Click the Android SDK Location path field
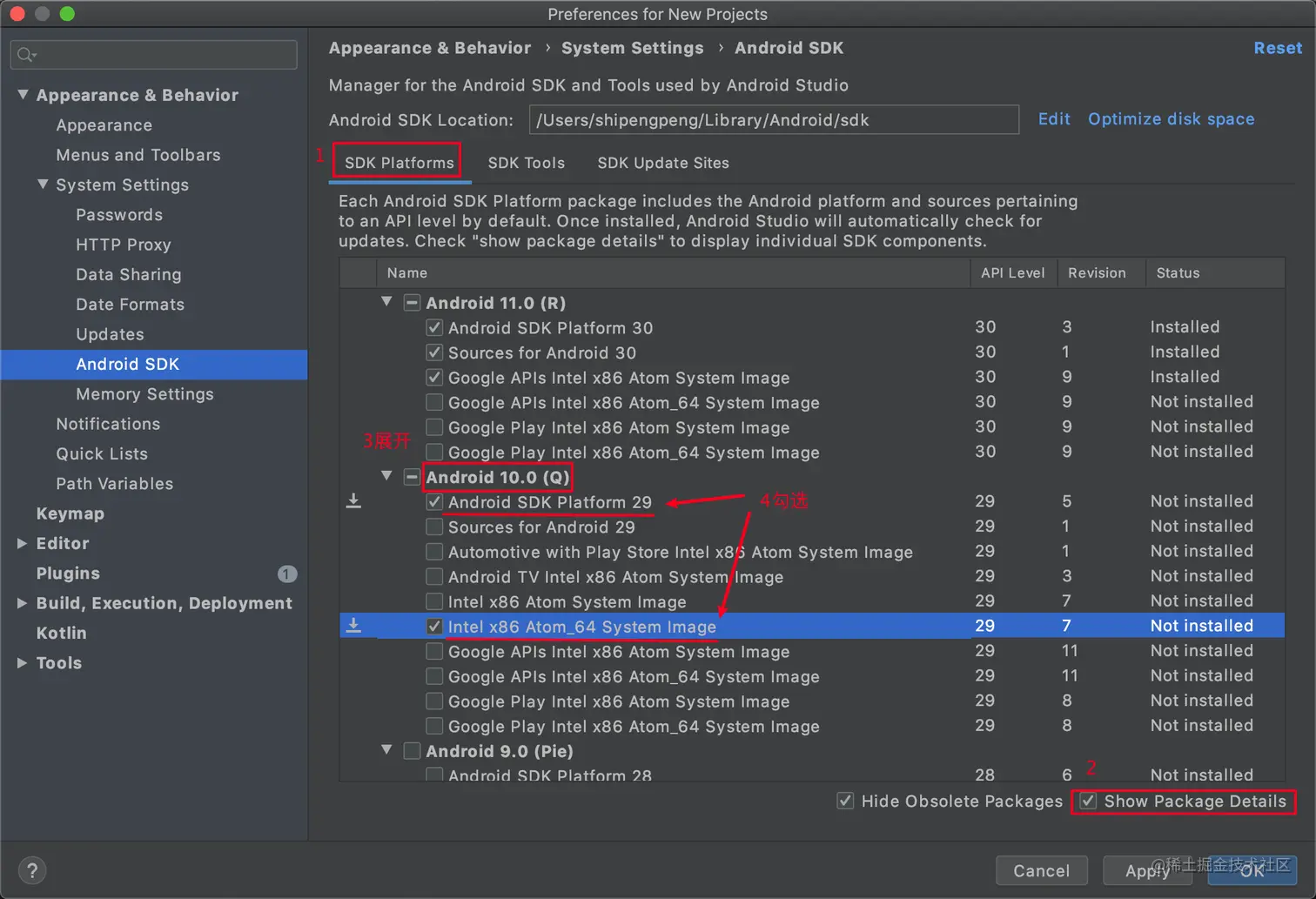This screenshot has height=899, width=1316. pyautogui.click(x=773, y=120)
